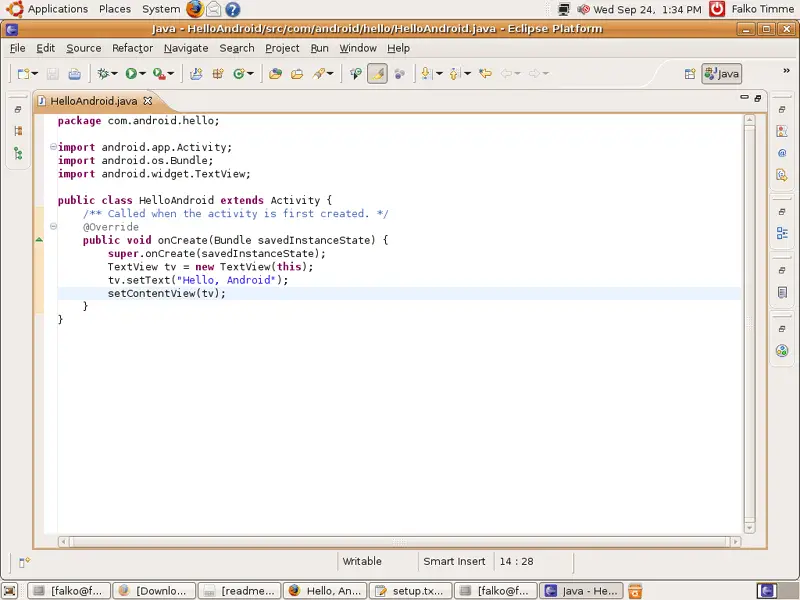Image resolution: width=800 pixels, height=600 pixels.
Task: Open the Places menu in top panel
Action: (x=115, y=9)
